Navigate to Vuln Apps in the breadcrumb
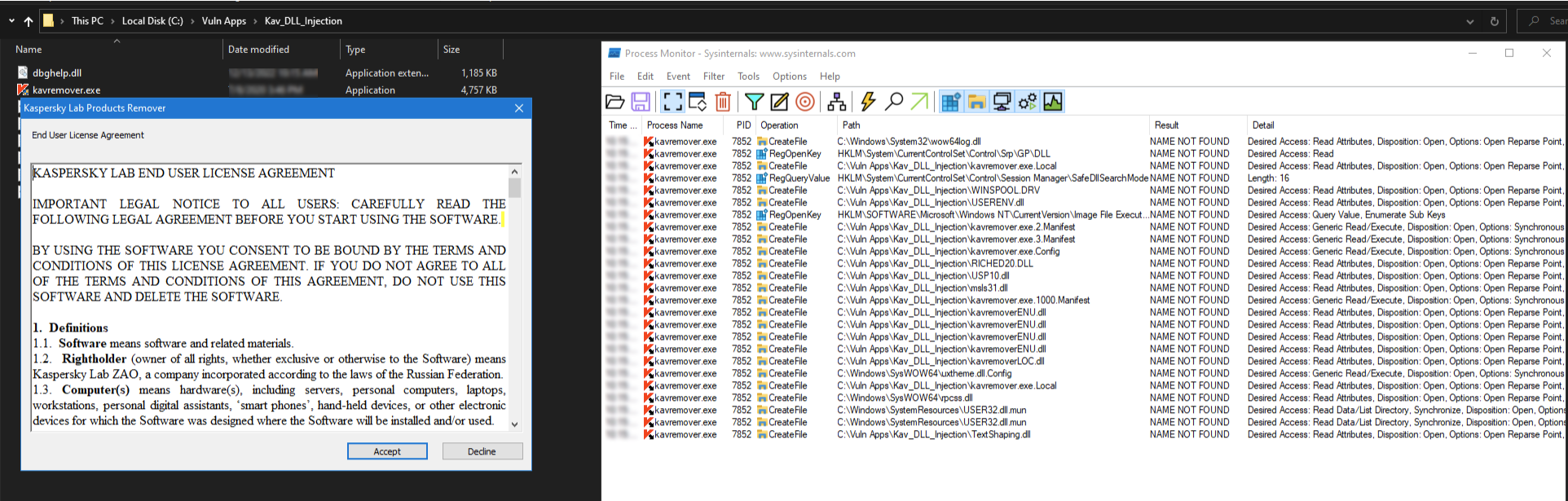 (224, 21)
